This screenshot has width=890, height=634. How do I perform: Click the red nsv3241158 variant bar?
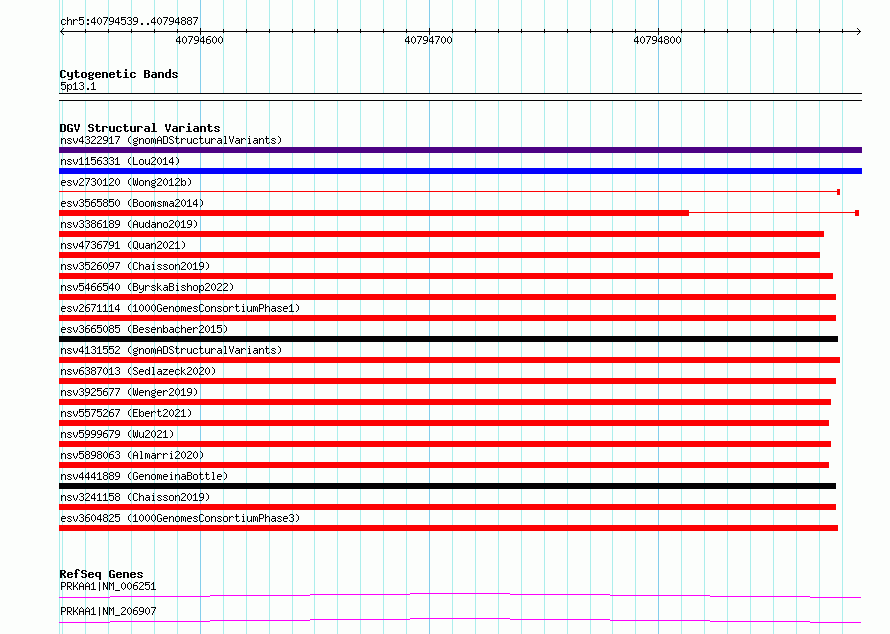pyautogui.click(x=447, y=507)
